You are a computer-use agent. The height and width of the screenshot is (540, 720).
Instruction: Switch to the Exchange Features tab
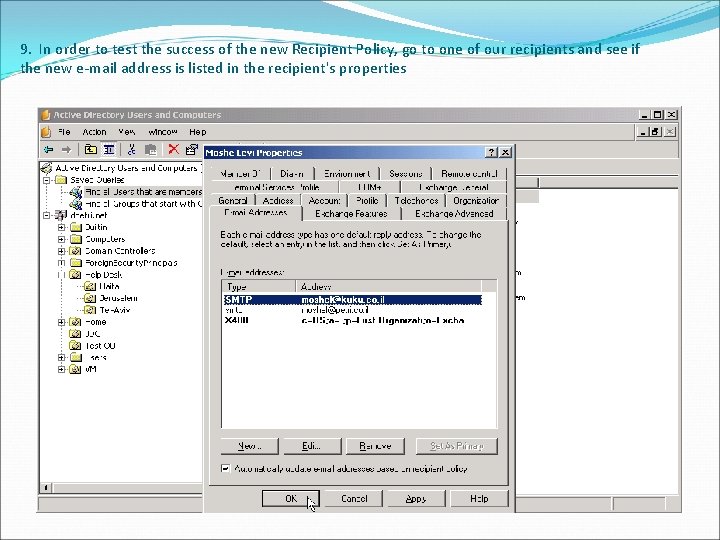click(x=351, y=214)
